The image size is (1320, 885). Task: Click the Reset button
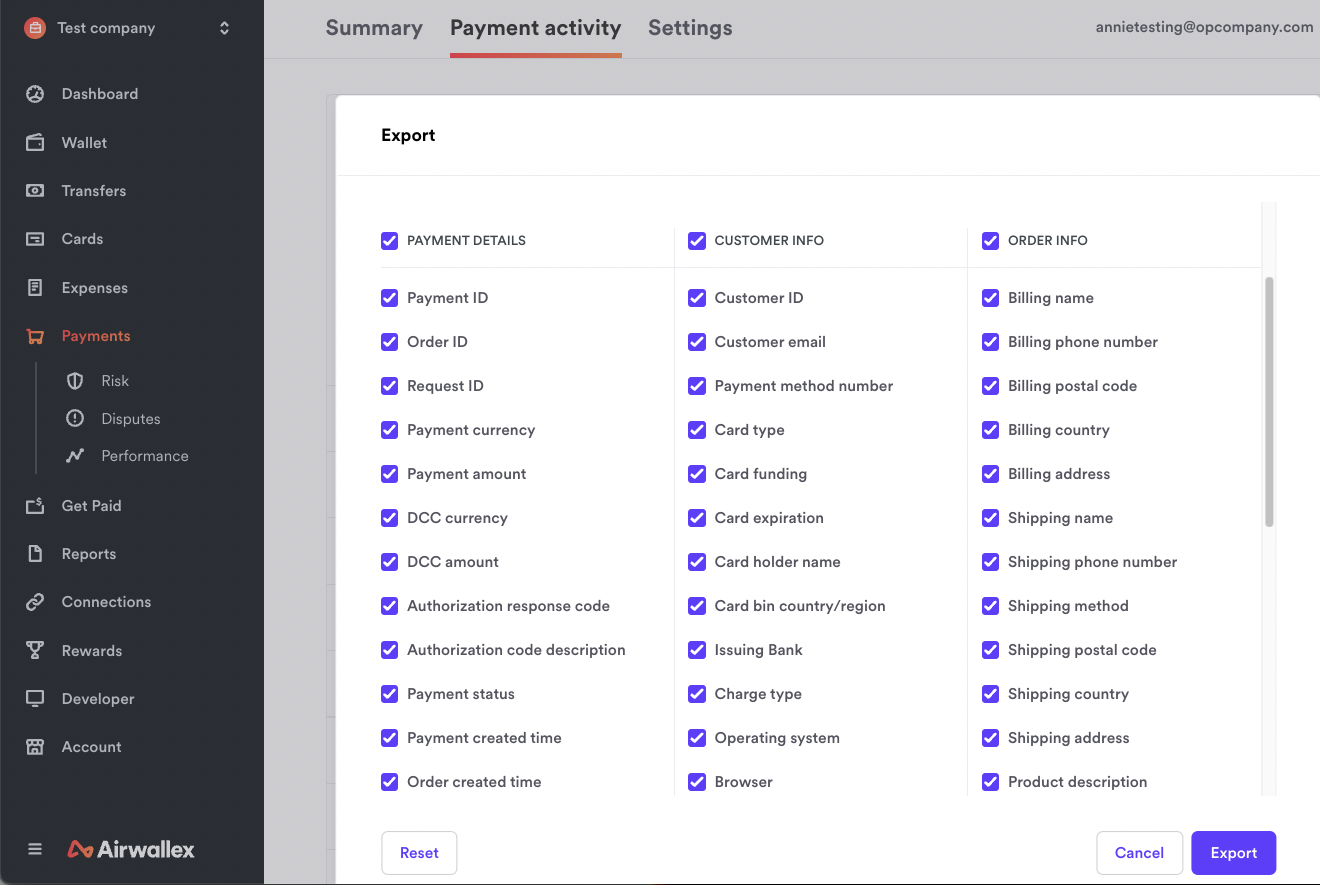click(x=419, y=853)
